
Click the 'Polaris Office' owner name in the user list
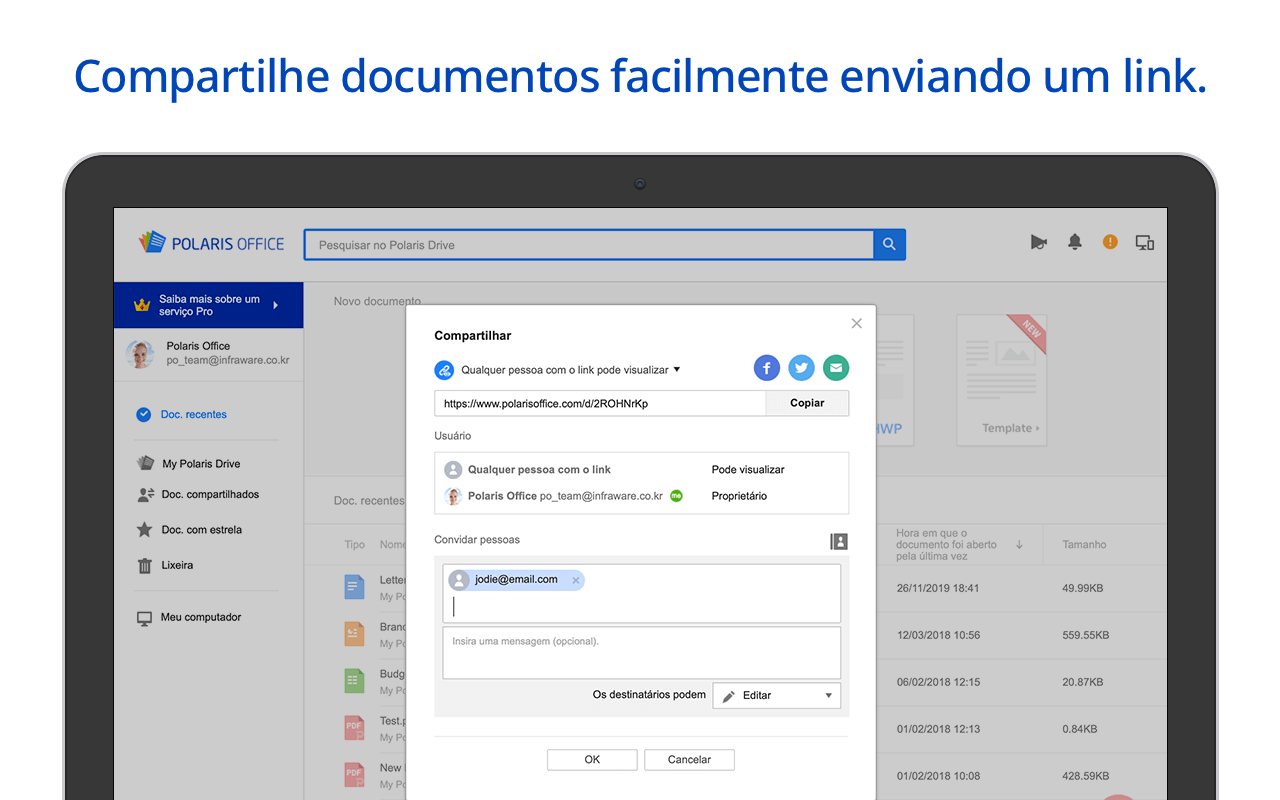point(502,496)
